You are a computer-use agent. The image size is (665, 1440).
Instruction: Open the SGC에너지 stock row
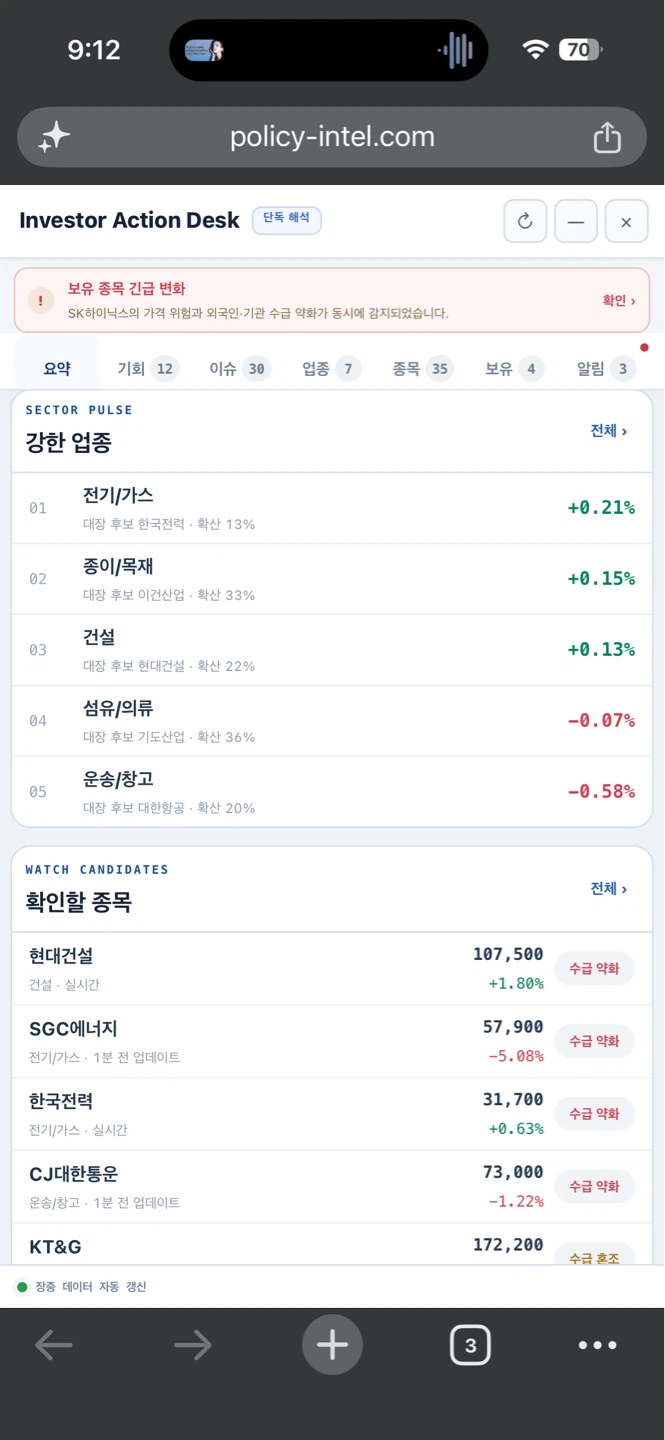pyautogui.click(x=332, y=1041)
